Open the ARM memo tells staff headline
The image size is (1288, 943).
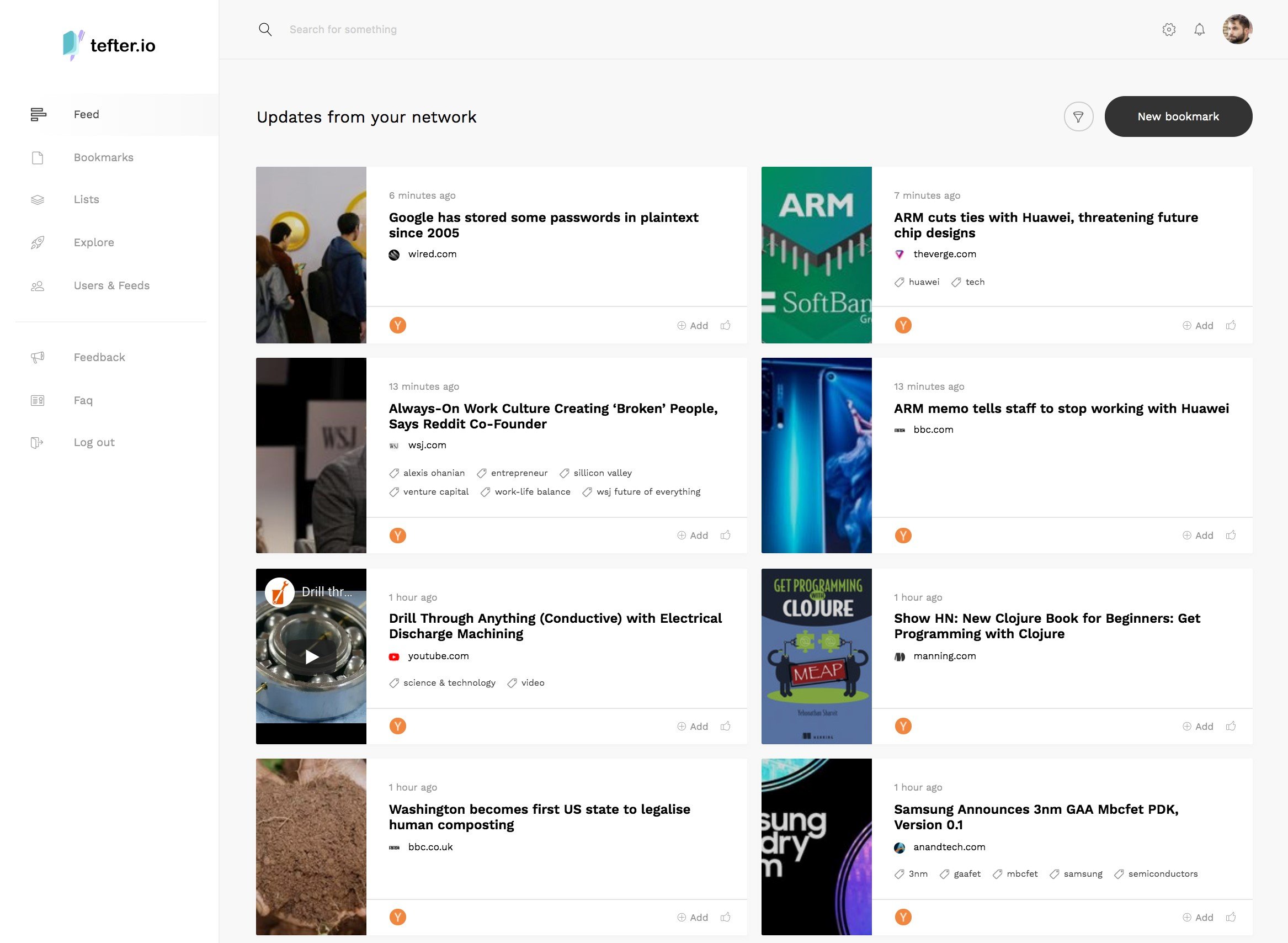click(1062, 409)
